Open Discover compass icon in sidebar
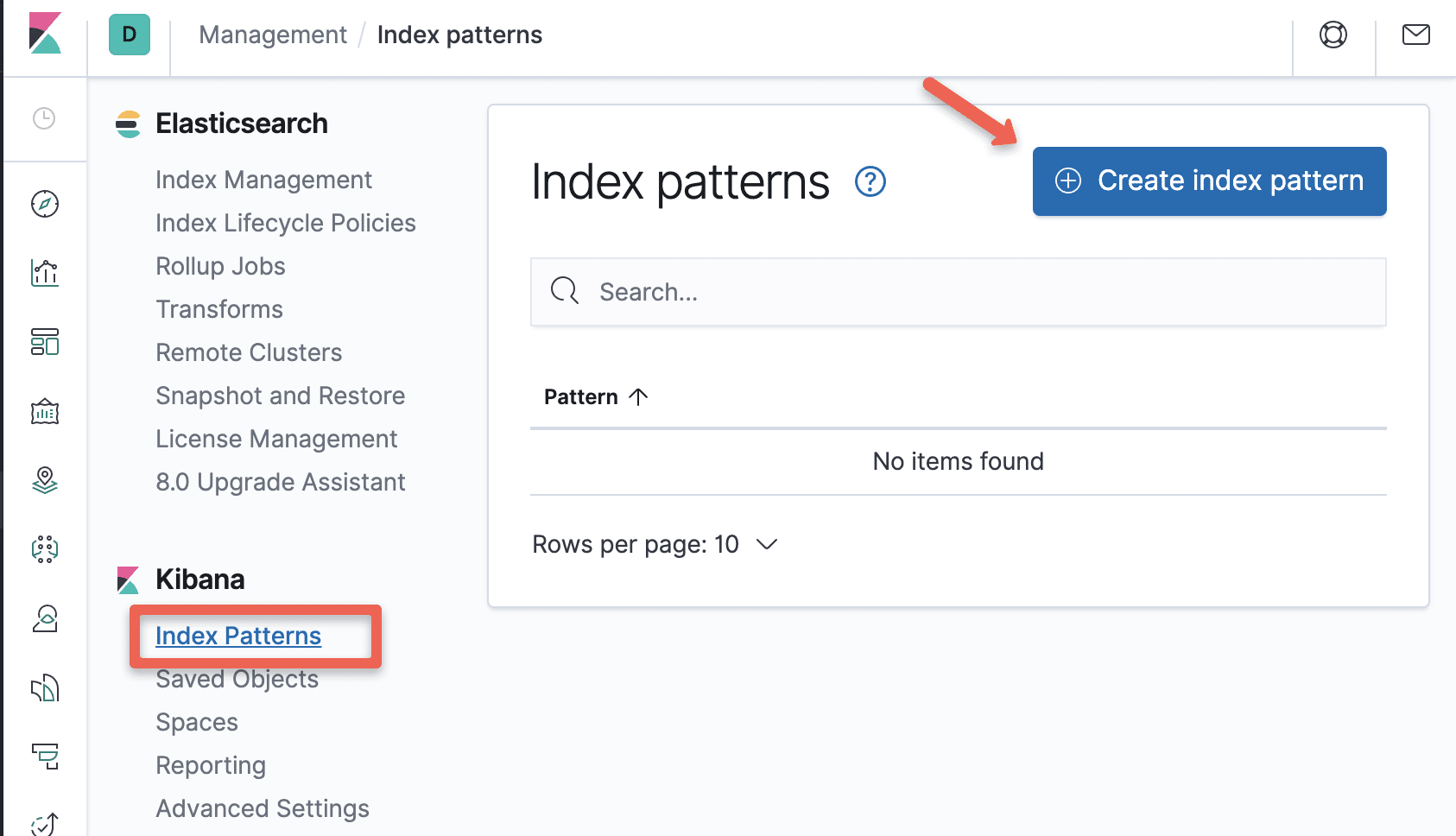This screenshot has width=1456, height=836. (x=45, y=204)
